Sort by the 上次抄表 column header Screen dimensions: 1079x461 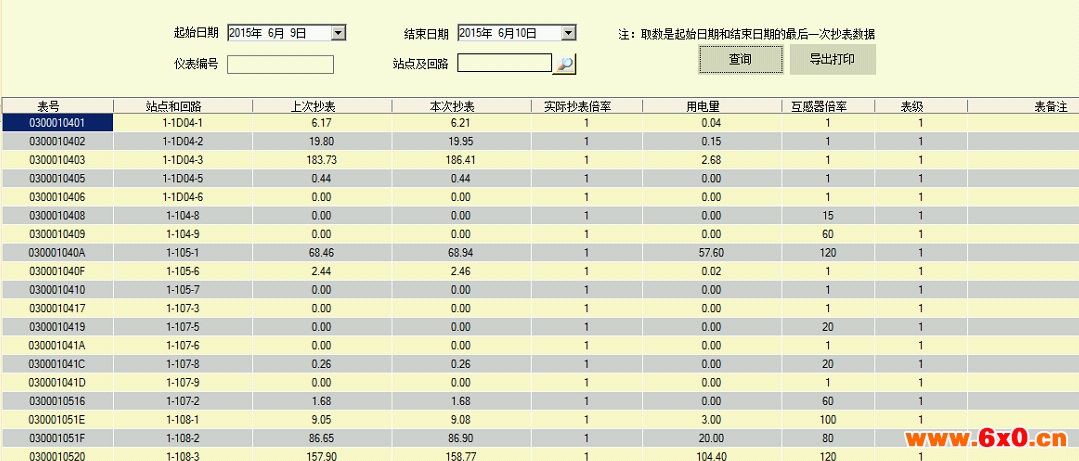[322, 106]
